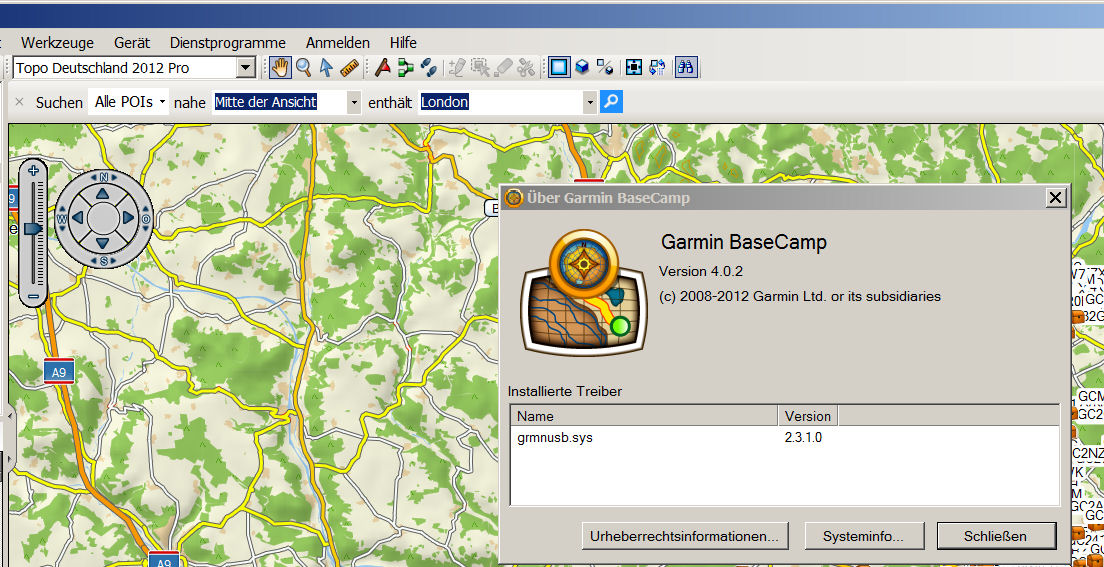Zoom out with minus on map slider
Image resolution: width=1104 pixels, height=567 pixels.
tap(32, 297)
